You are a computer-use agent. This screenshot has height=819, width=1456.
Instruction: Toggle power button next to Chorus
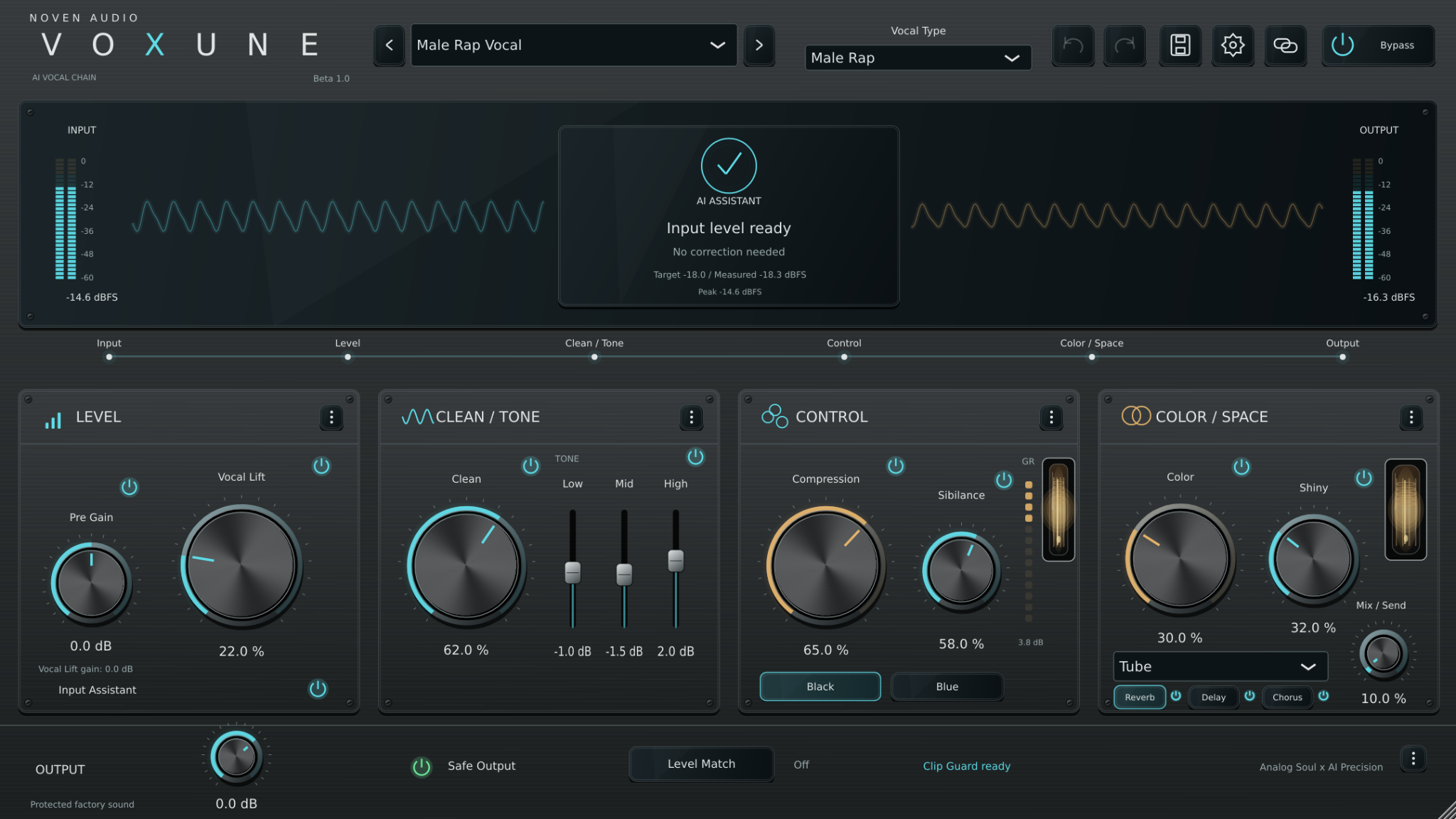tap(1324, 696)
